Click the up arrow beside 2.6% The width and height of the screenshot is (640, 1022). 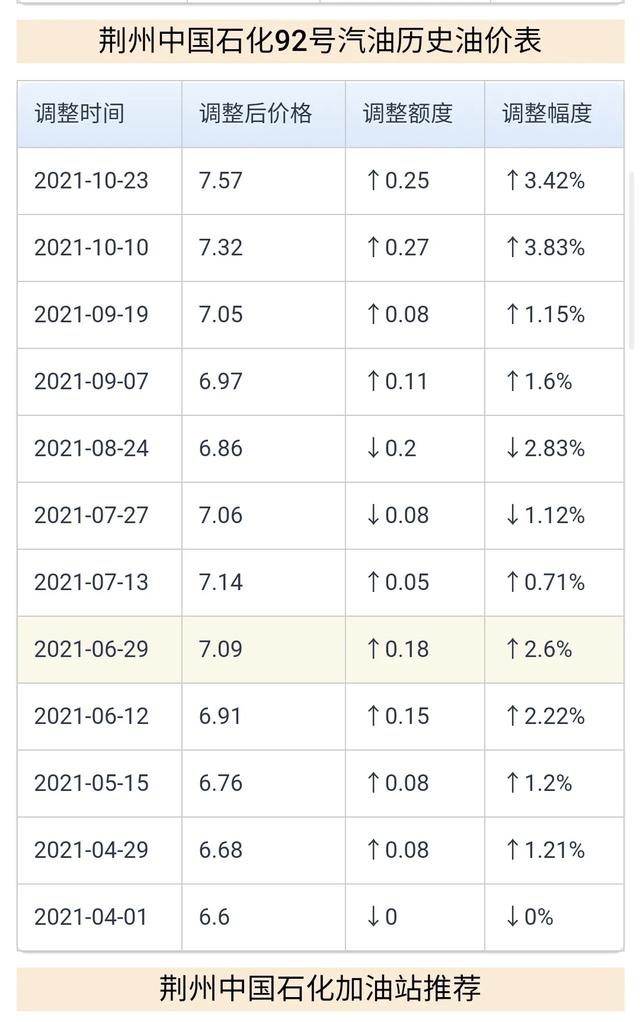512,649
